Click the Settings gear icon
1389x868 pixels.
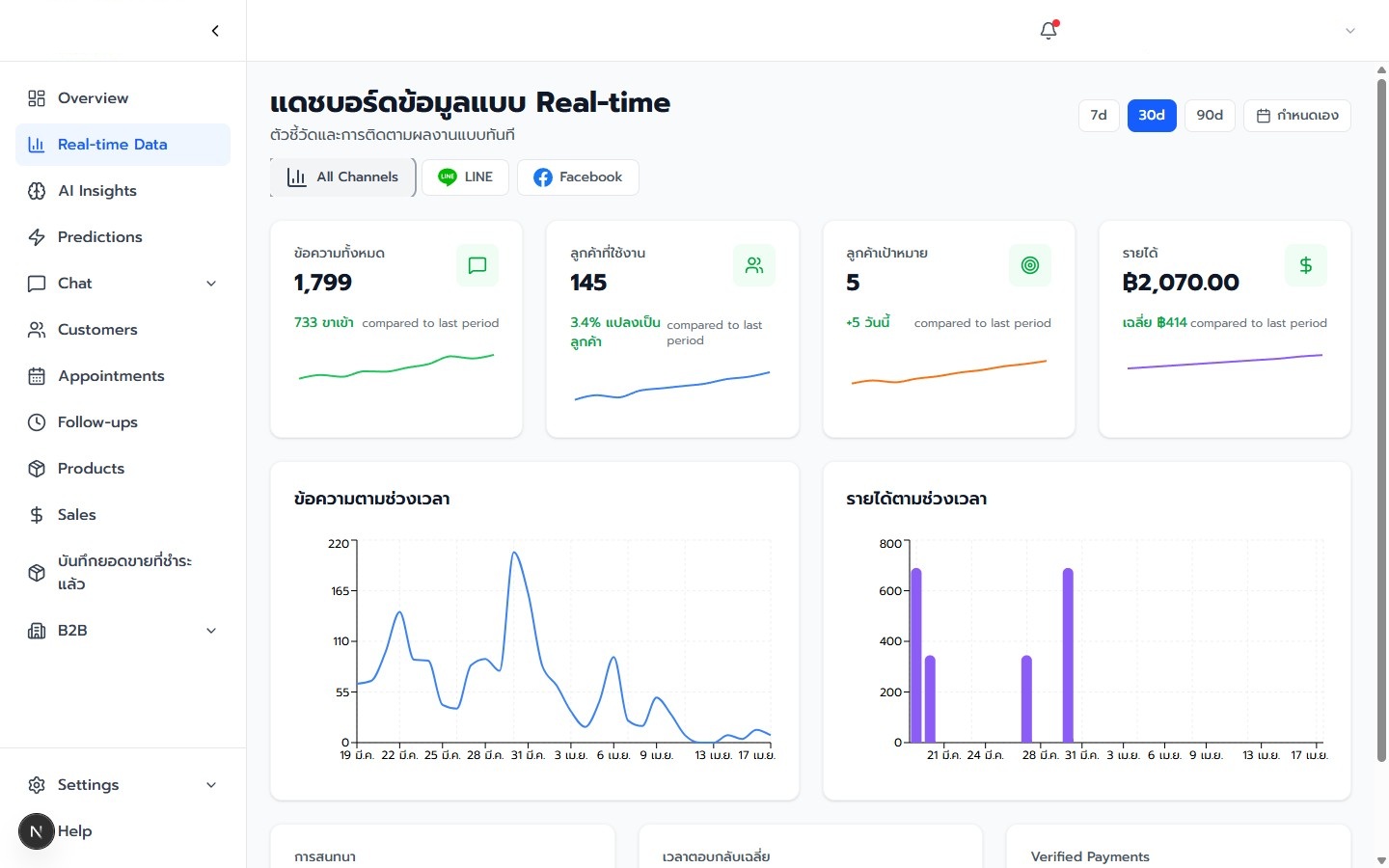tap(37, 785)
